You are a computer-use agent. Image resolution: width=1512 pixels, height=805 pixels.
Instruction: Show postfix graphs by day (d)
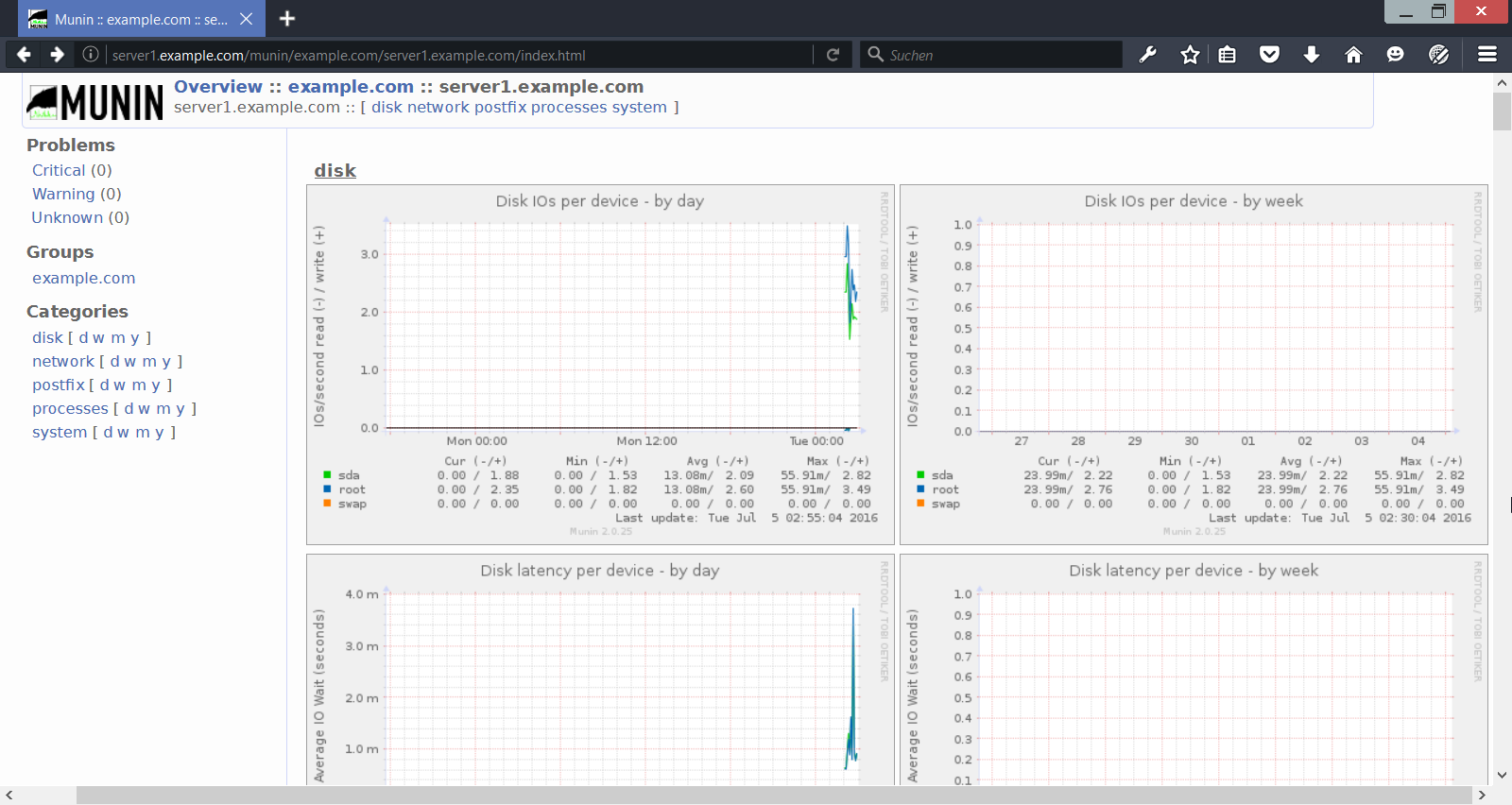tap(105, 385)
